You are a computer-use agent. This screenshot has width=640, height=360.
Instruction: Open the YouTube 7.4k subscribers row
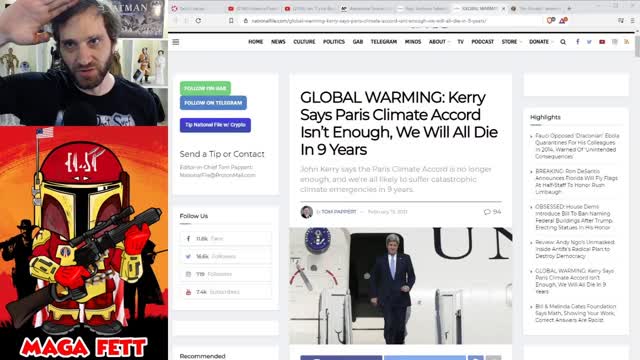226,292
